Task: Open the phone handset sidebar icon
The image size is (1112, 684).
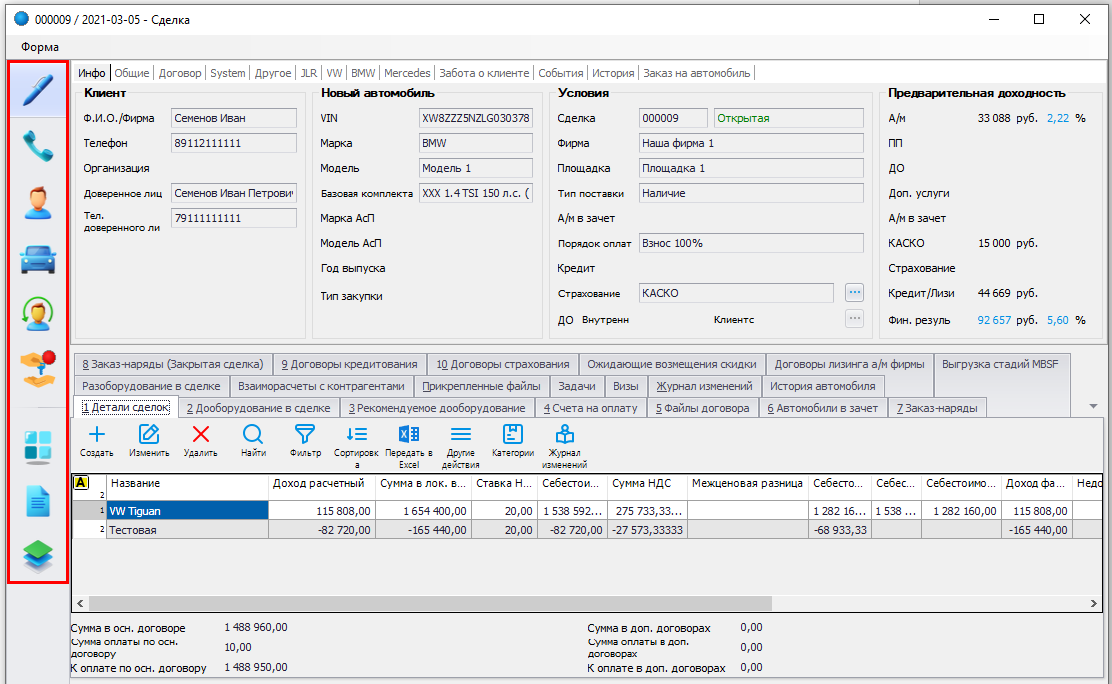Action: pos(38,147)
